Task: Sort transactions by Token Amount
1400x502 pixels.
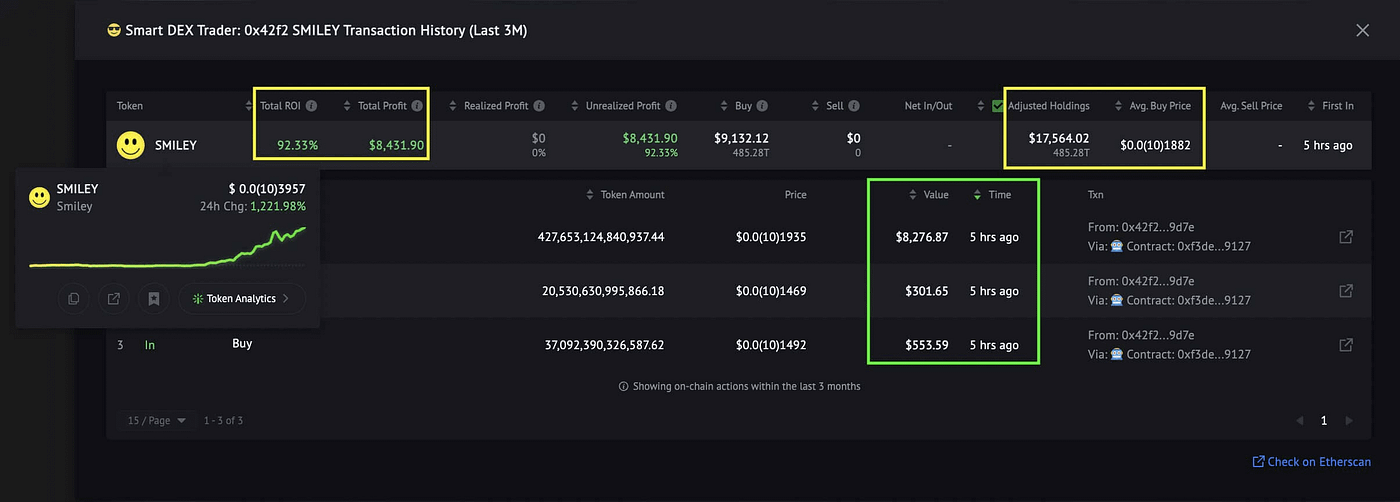Action: [590, 195]
